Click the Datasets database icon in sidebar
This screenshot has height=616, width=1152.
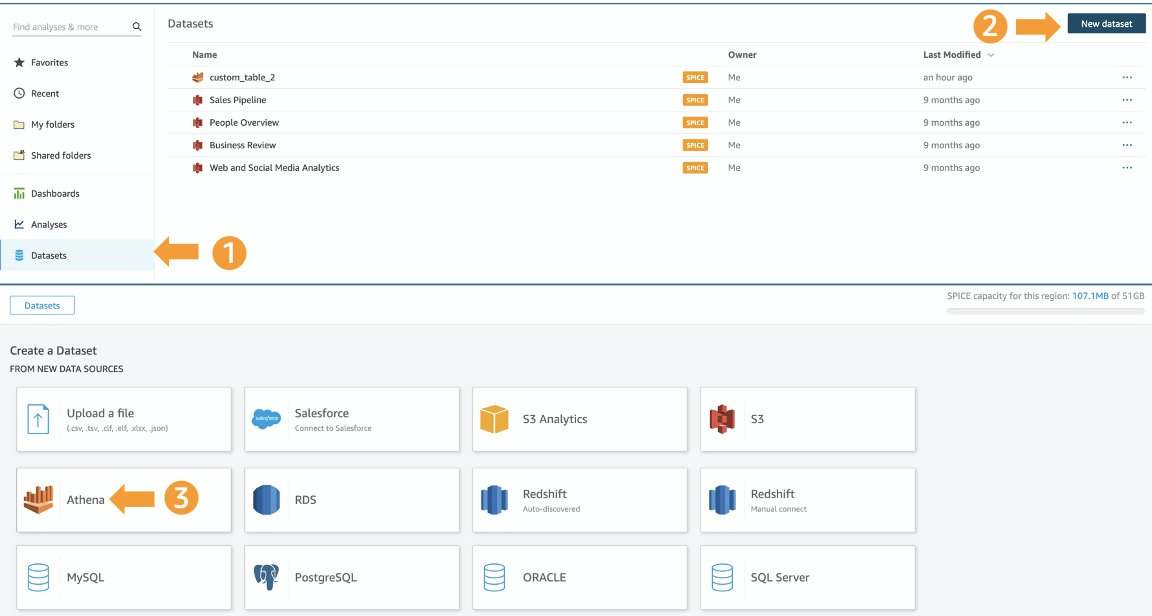(19, 255)
